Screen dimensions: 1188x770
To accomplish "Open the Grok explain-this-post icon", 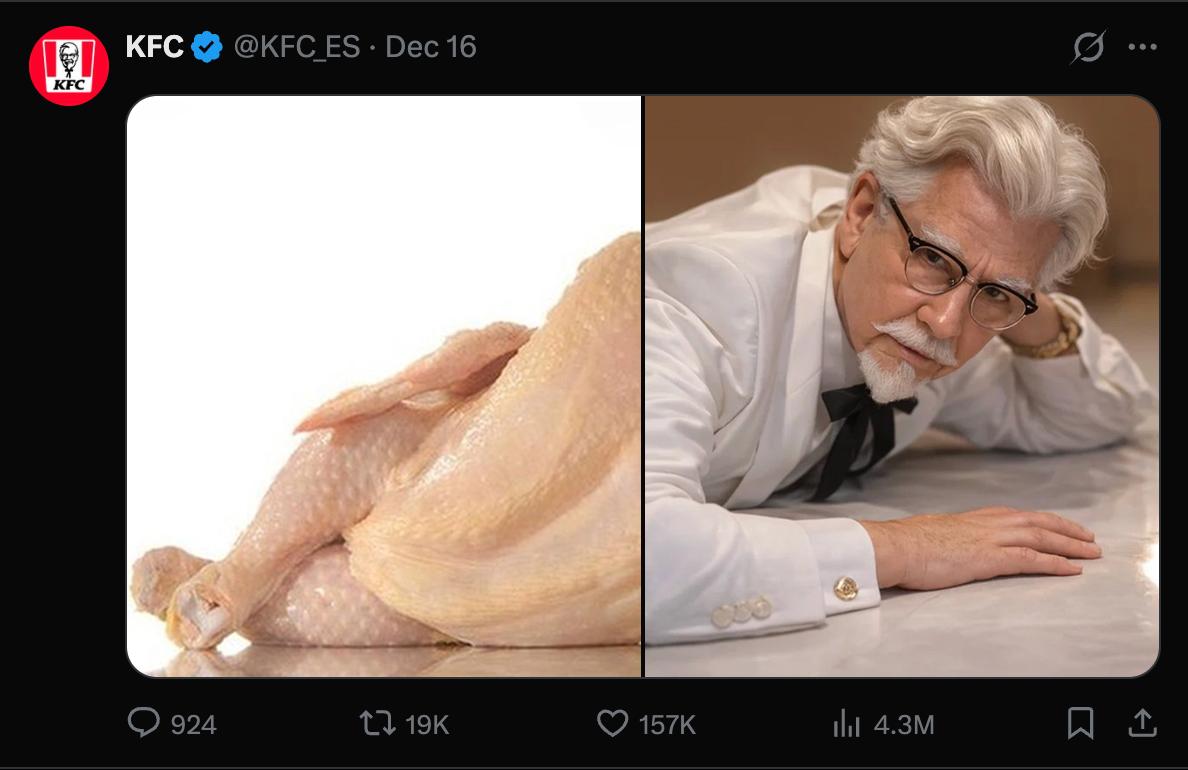I will (x=1088, y=47).
